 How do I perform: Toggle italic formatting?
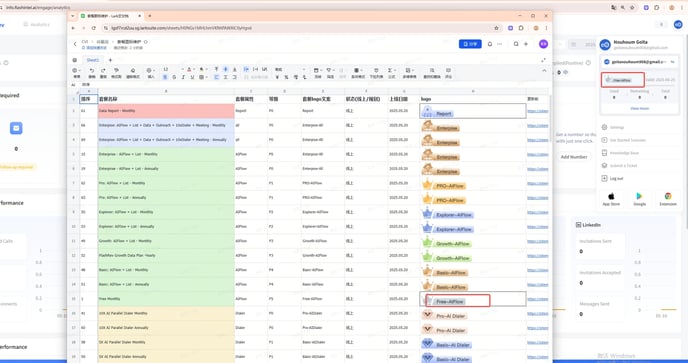point(183,77)
